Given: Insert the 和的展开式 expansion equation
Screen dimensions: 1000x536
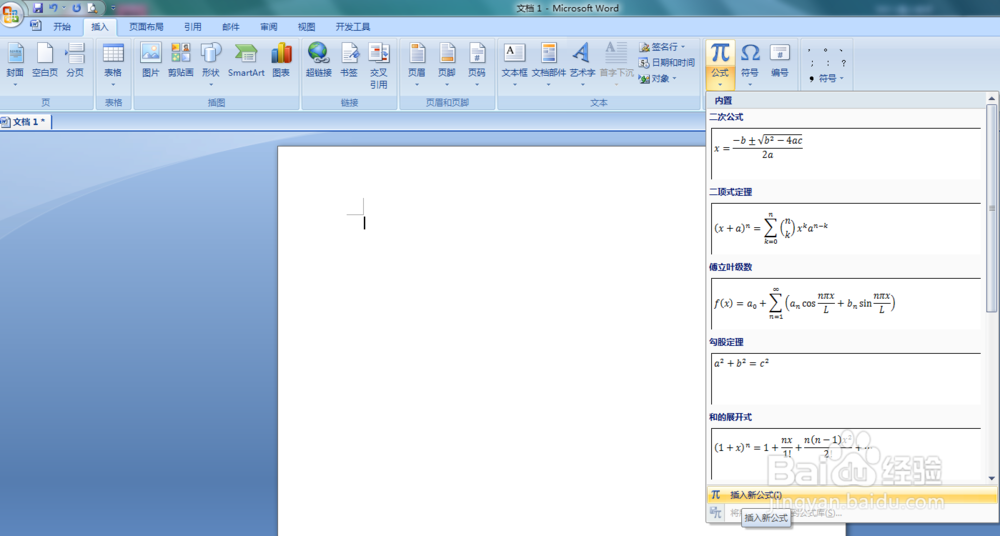Looking at the screenshot, I should (x=846, y=453).
